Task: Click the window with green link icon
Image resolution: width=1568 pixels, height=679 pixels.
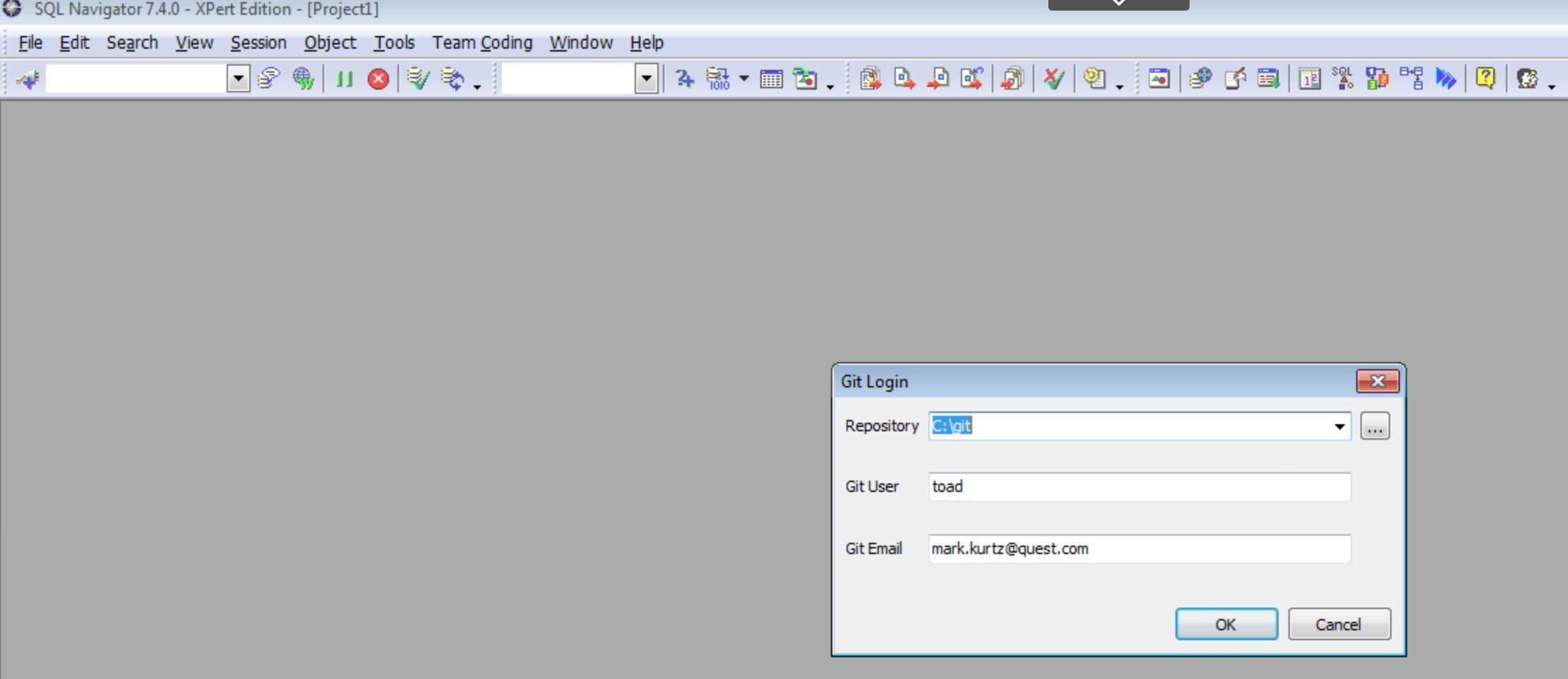Action: pyautogui.click(x=805, y=78)
